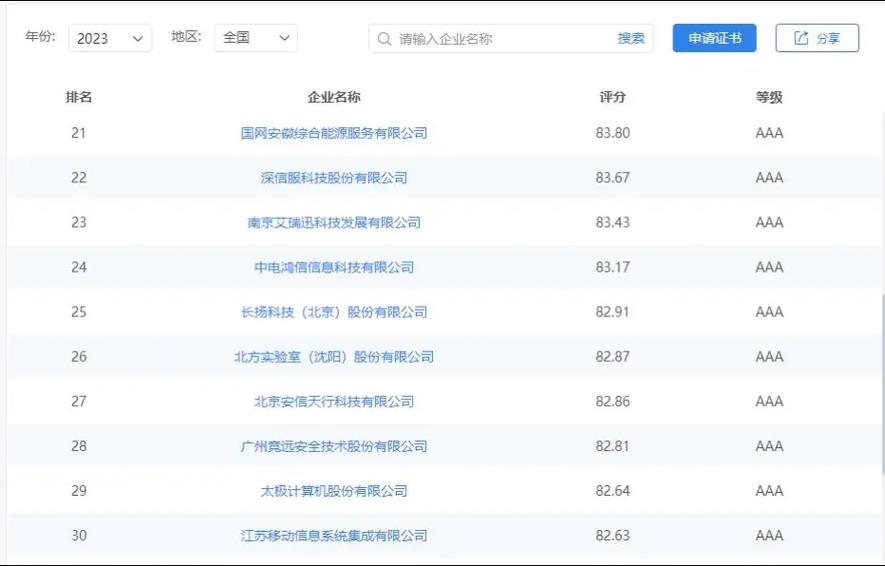Open 国网安徽综合能源服务有限公司 link
Viewport: 885px width, 566px height.
point(334,133)
